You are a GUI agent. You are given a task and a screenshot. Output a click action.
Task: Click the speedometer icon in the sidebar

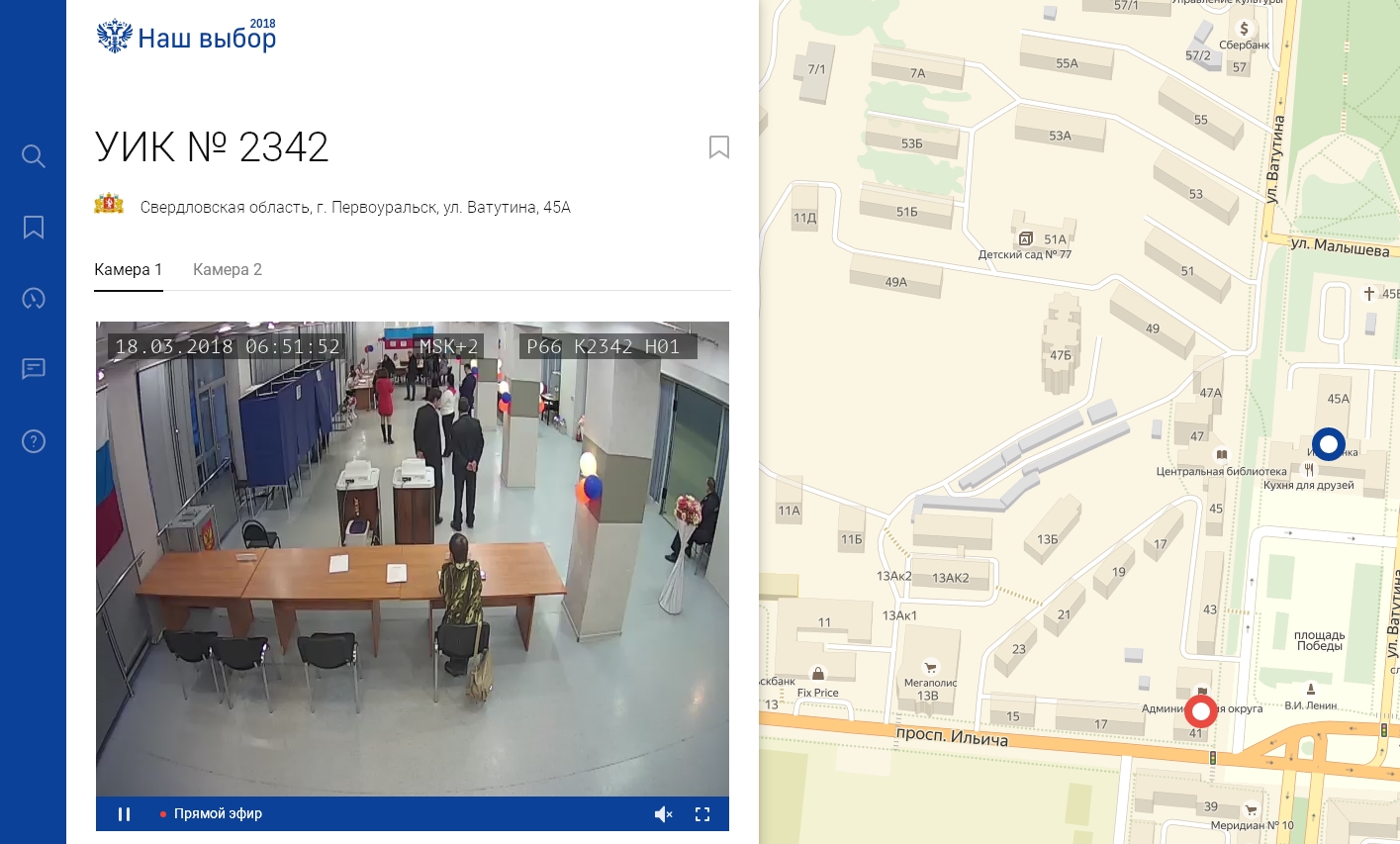[x=34, y=299]
